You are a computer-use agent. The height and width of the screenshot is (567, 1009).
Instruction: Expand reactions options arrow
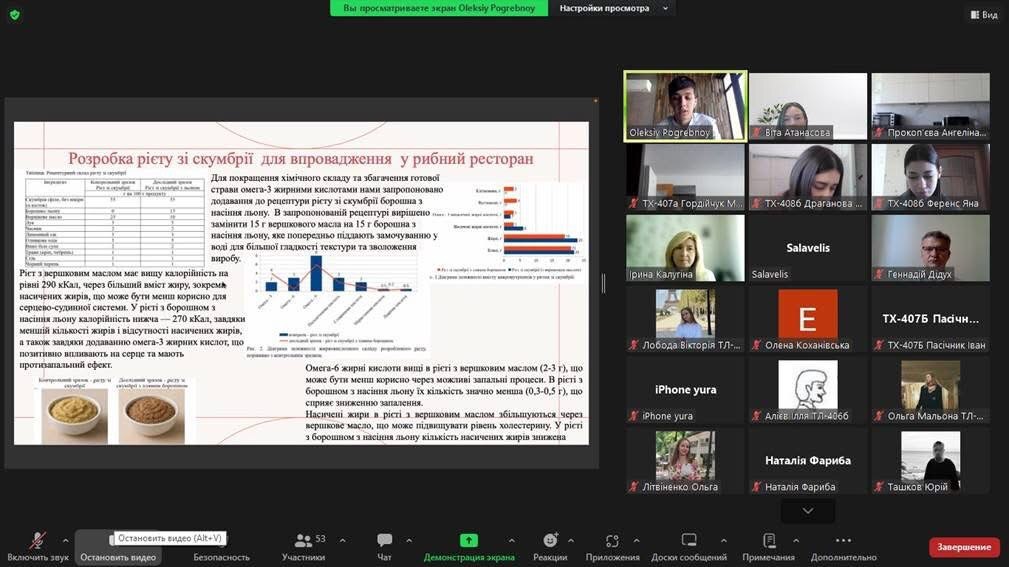[x=571, y=541]
